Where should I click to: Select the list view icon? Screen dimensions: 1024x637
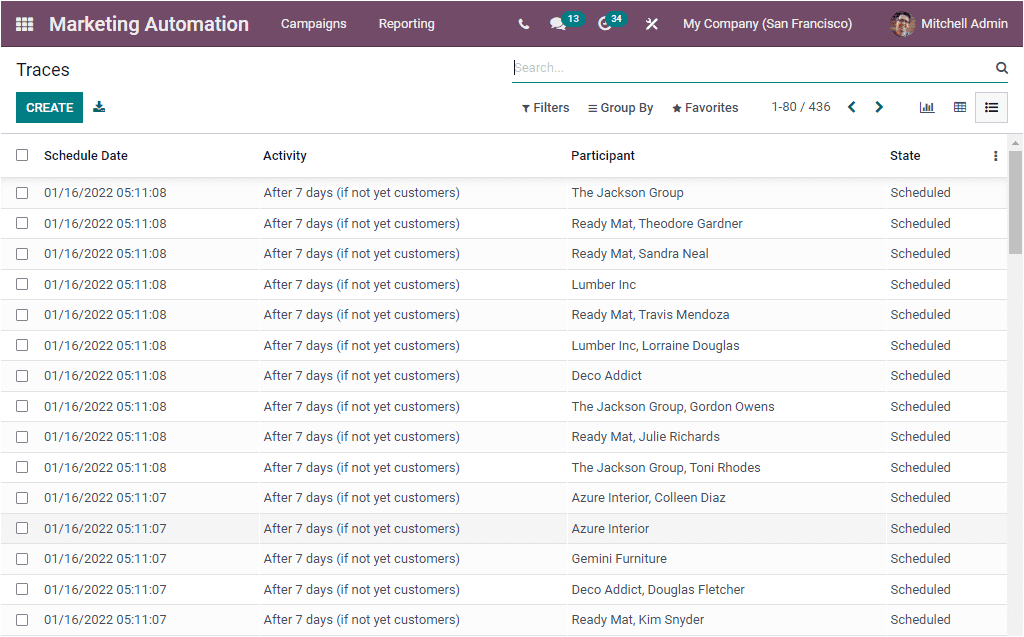point(991,107)
